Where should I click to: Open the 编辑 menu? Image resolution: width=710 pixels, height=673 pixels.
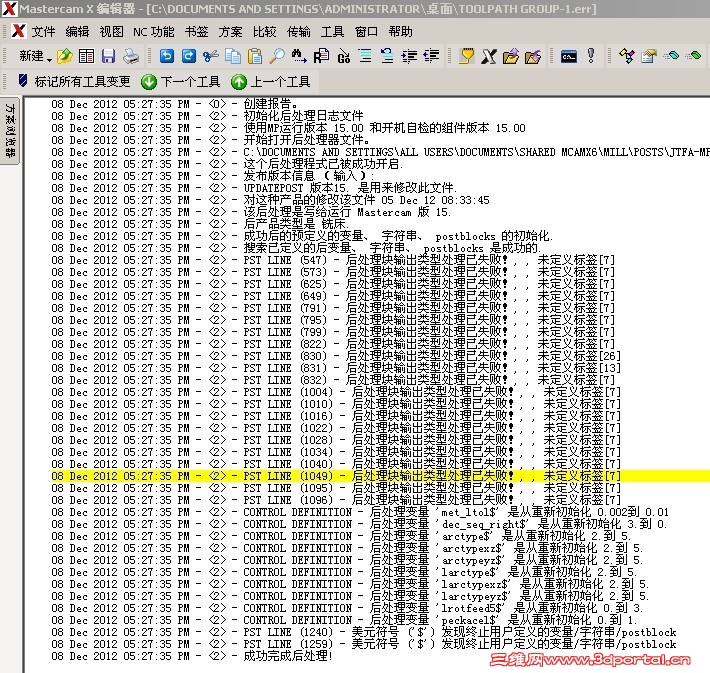[x=77, y=32]
